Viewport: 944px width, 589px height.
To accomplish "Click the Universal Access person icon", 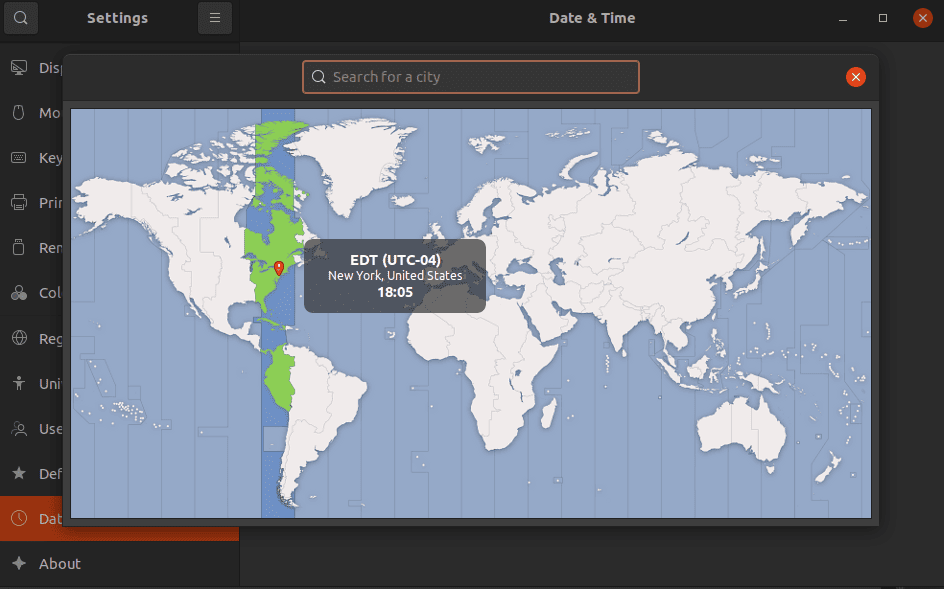I will [19, 383].
